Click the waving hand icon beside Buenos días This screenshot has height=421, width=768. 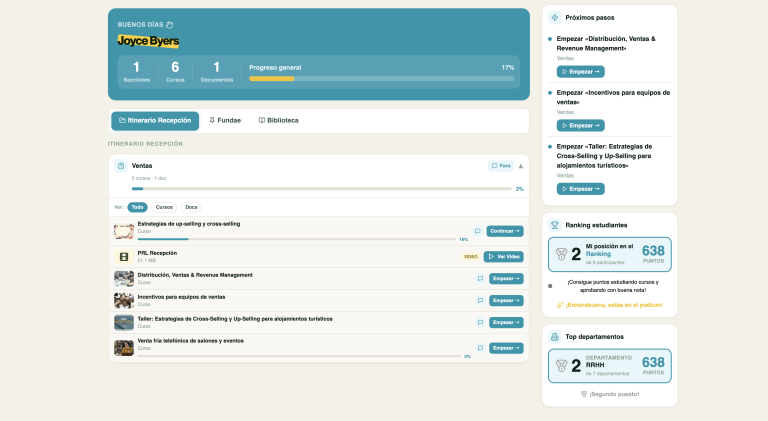169,24
